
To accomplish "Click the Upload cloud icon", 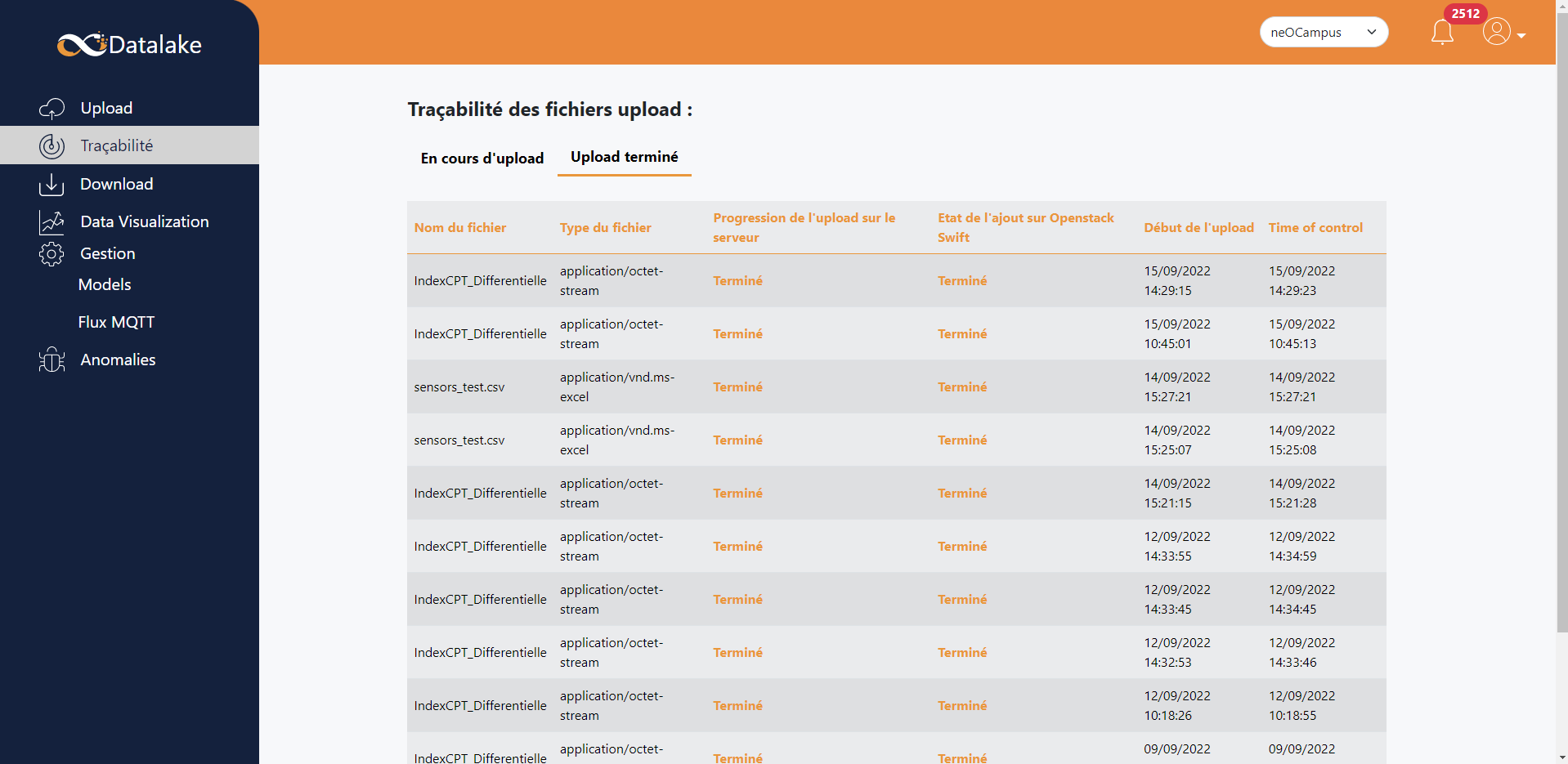I will pos(52,108).
